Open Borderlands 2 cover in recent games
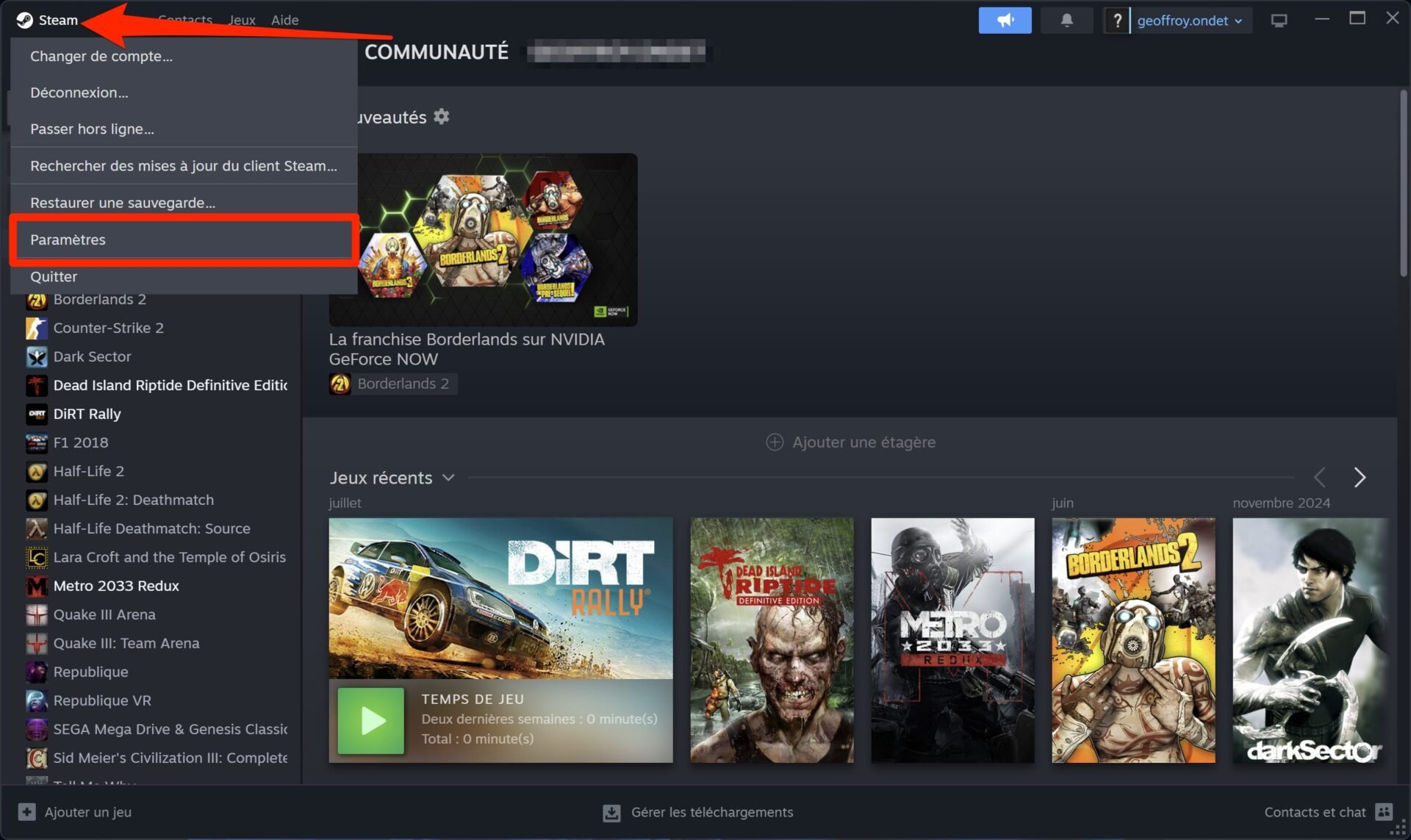 click(x=1133, y=640)
